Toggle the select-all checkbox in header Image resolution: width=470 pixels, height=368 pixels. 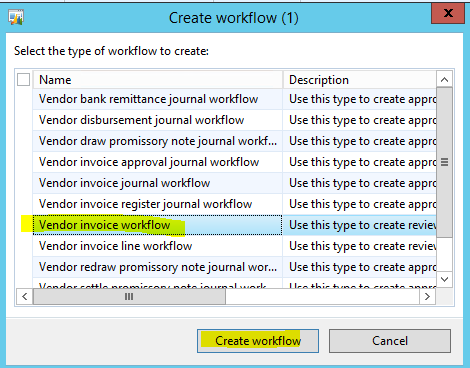(23, 79)
